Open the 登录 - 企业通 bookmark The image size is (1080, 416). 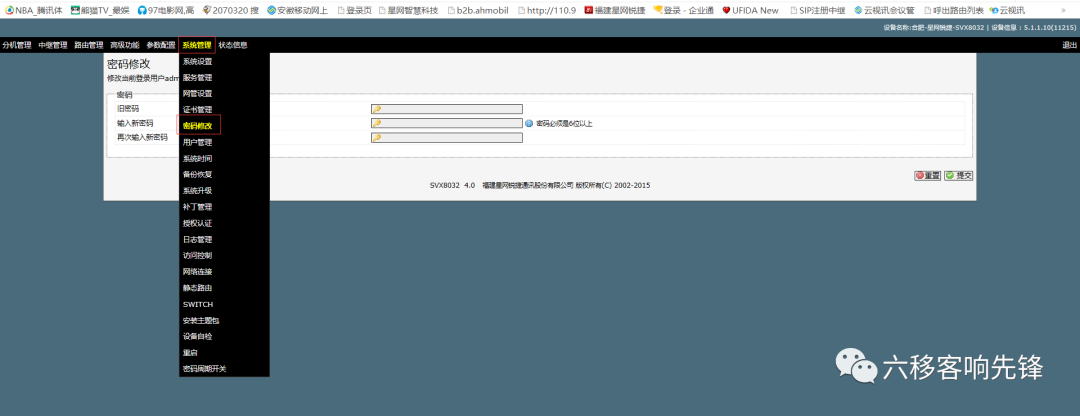(x=683, y=10)
